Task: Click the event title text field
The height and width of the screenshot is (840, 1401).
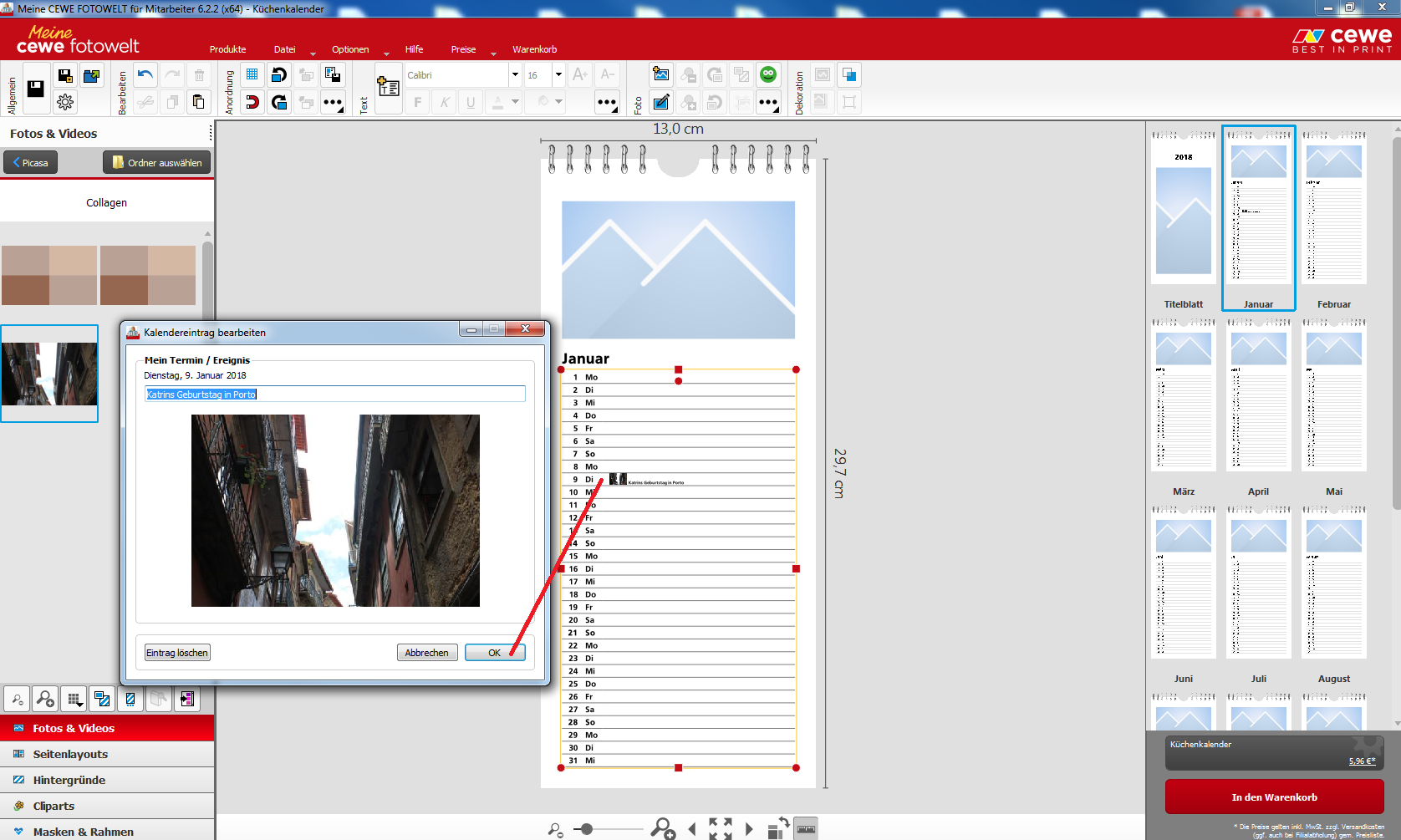Action: click(334, 394)
